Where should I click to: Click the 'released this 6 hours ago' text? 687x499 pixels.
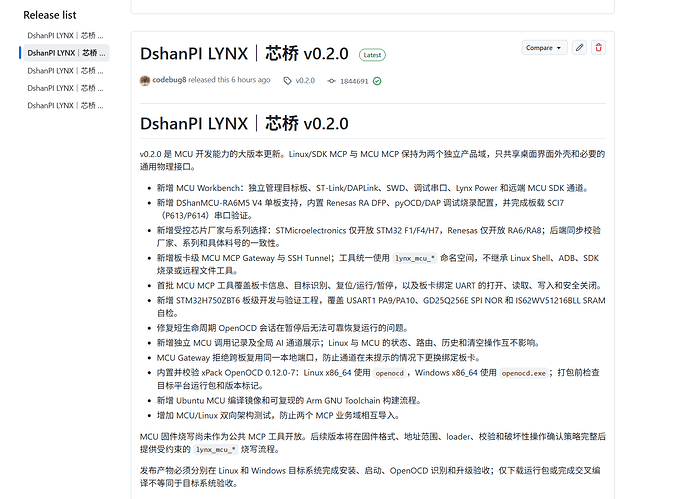click(229, 80)
